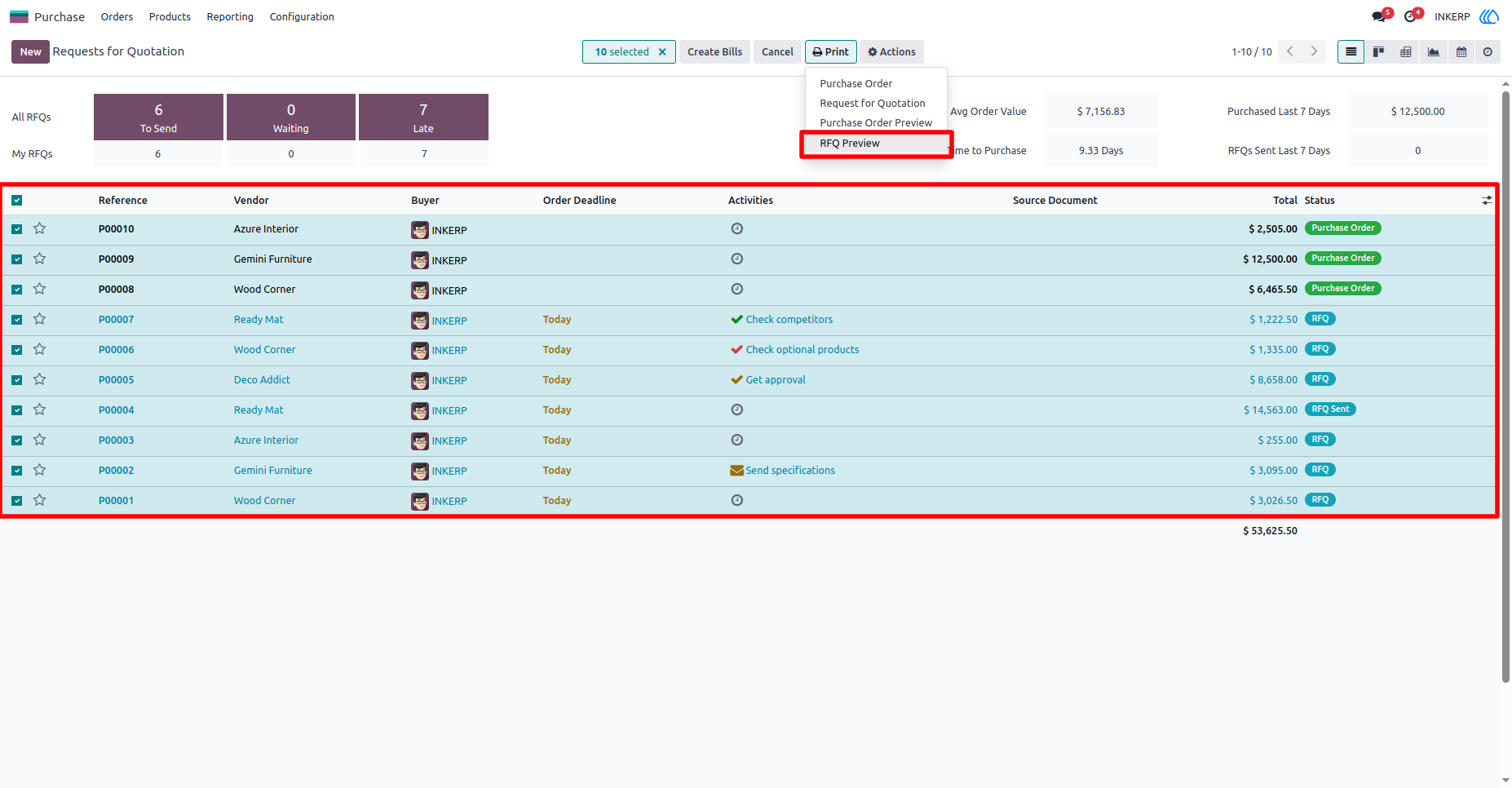The image size is (1512, 788).
Task: Go to previous page of records
Action: point(1290,51)
